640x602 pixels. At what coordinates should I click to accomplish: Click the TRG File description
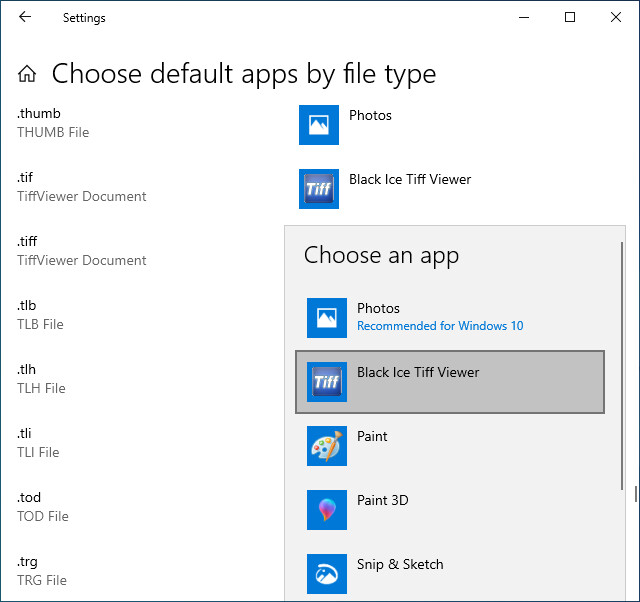[x=42, y=580]
